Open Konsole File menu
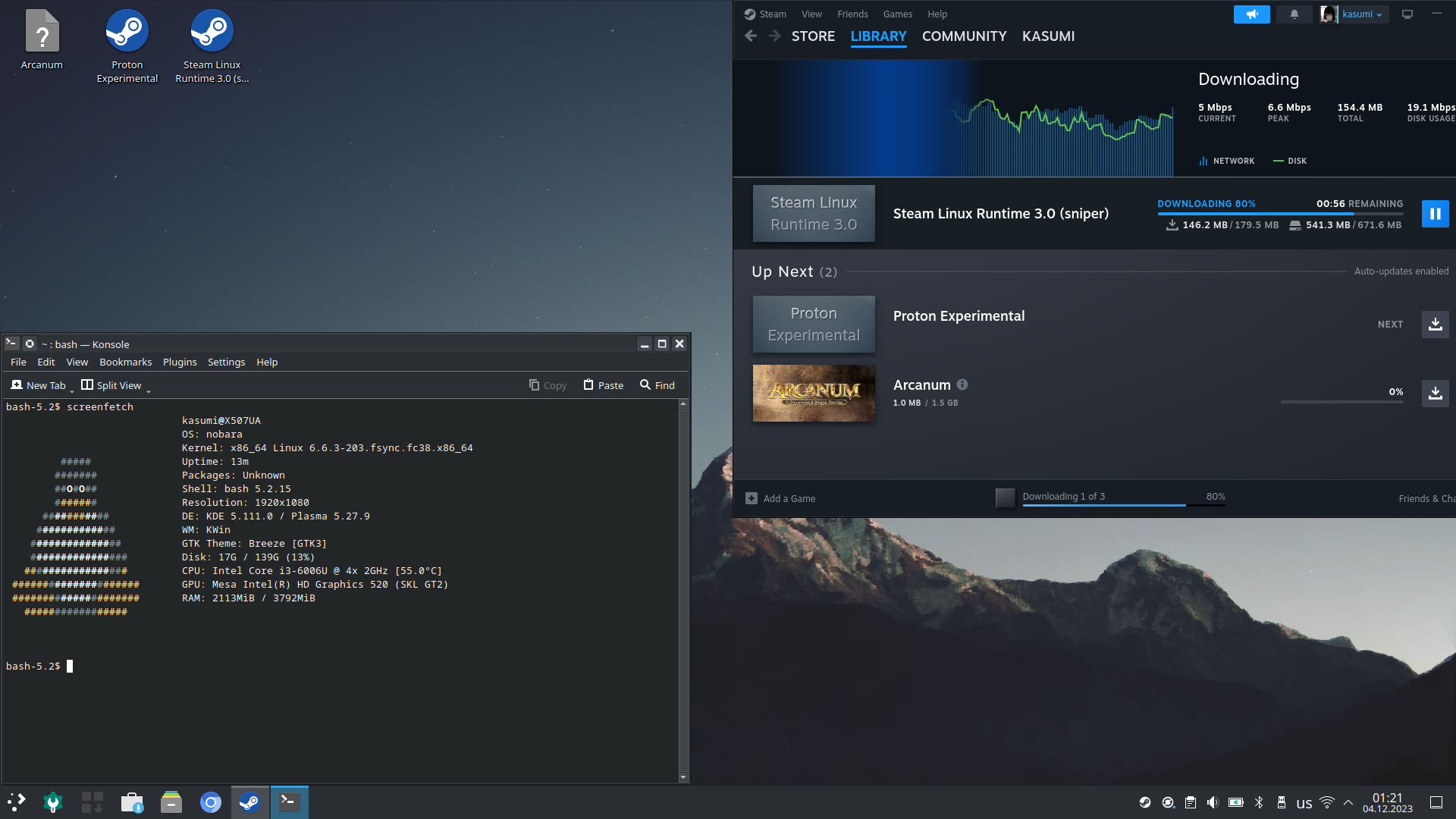The image size is (1456, 819). pyautogui.click(x=18, y=362)
